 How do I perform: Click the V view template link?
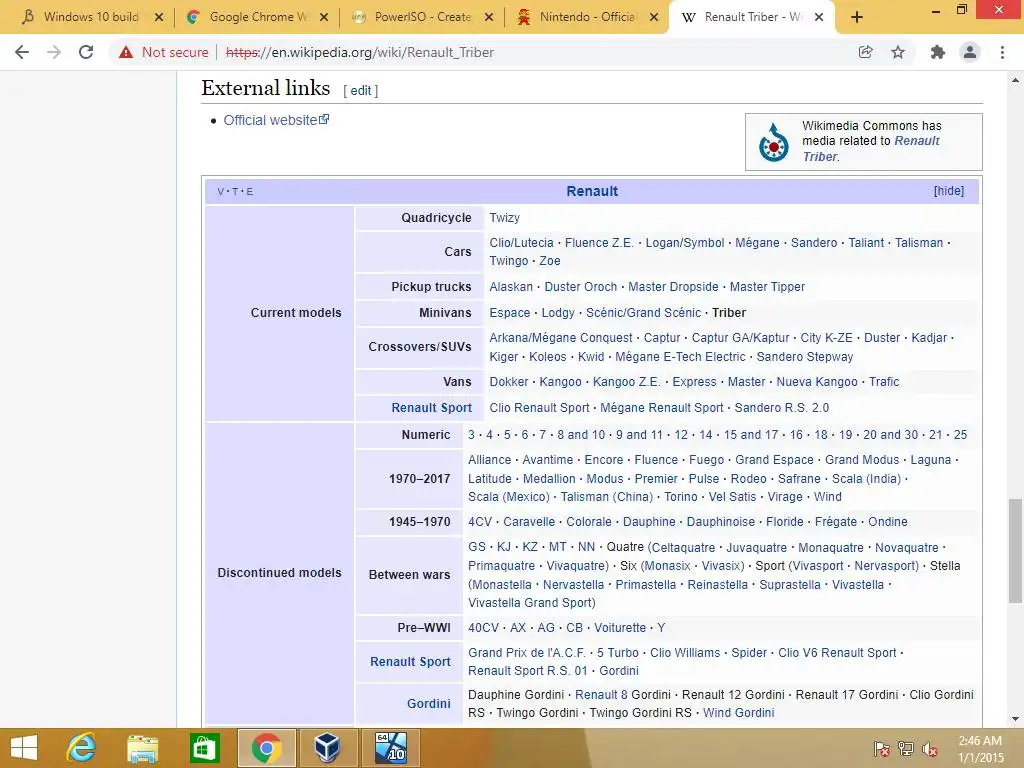point(220,192)
